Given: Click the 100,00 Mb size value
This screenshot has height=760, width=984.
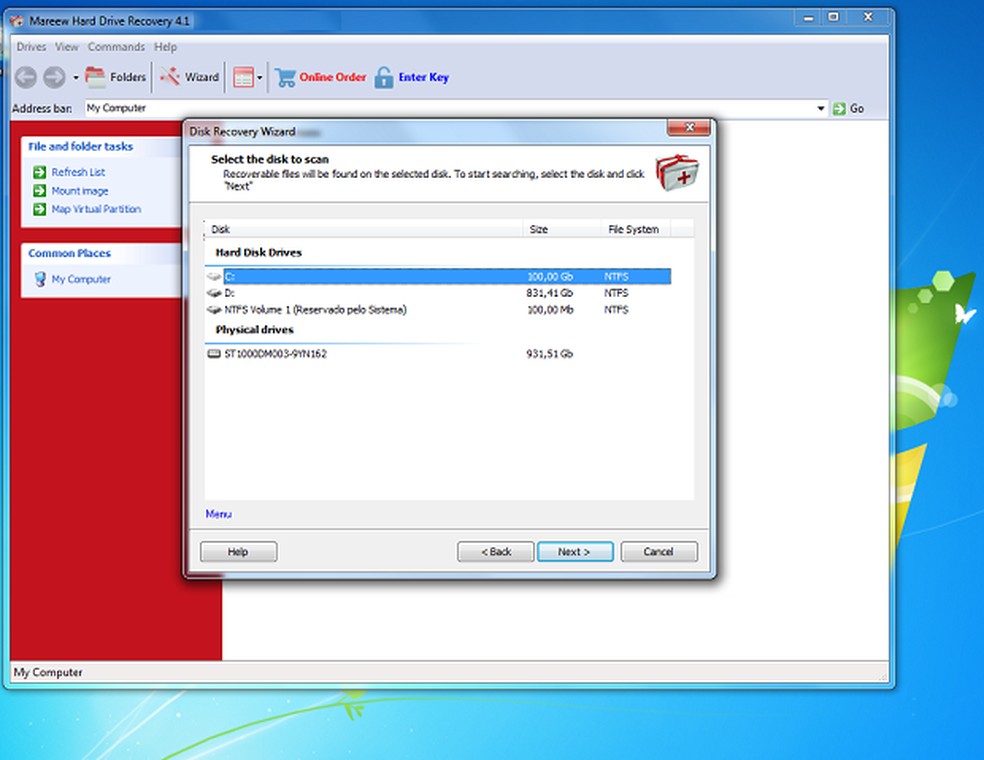Looking at the screenshot, I should 550,309.
